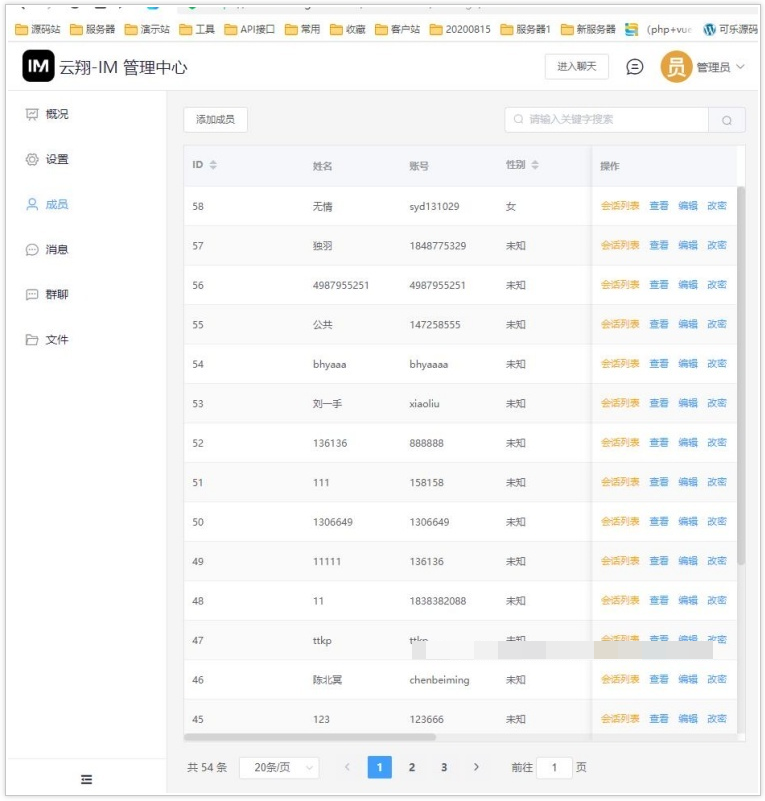Jump to page 3 in pagination

pyautogui.click(x=444, y=767)
